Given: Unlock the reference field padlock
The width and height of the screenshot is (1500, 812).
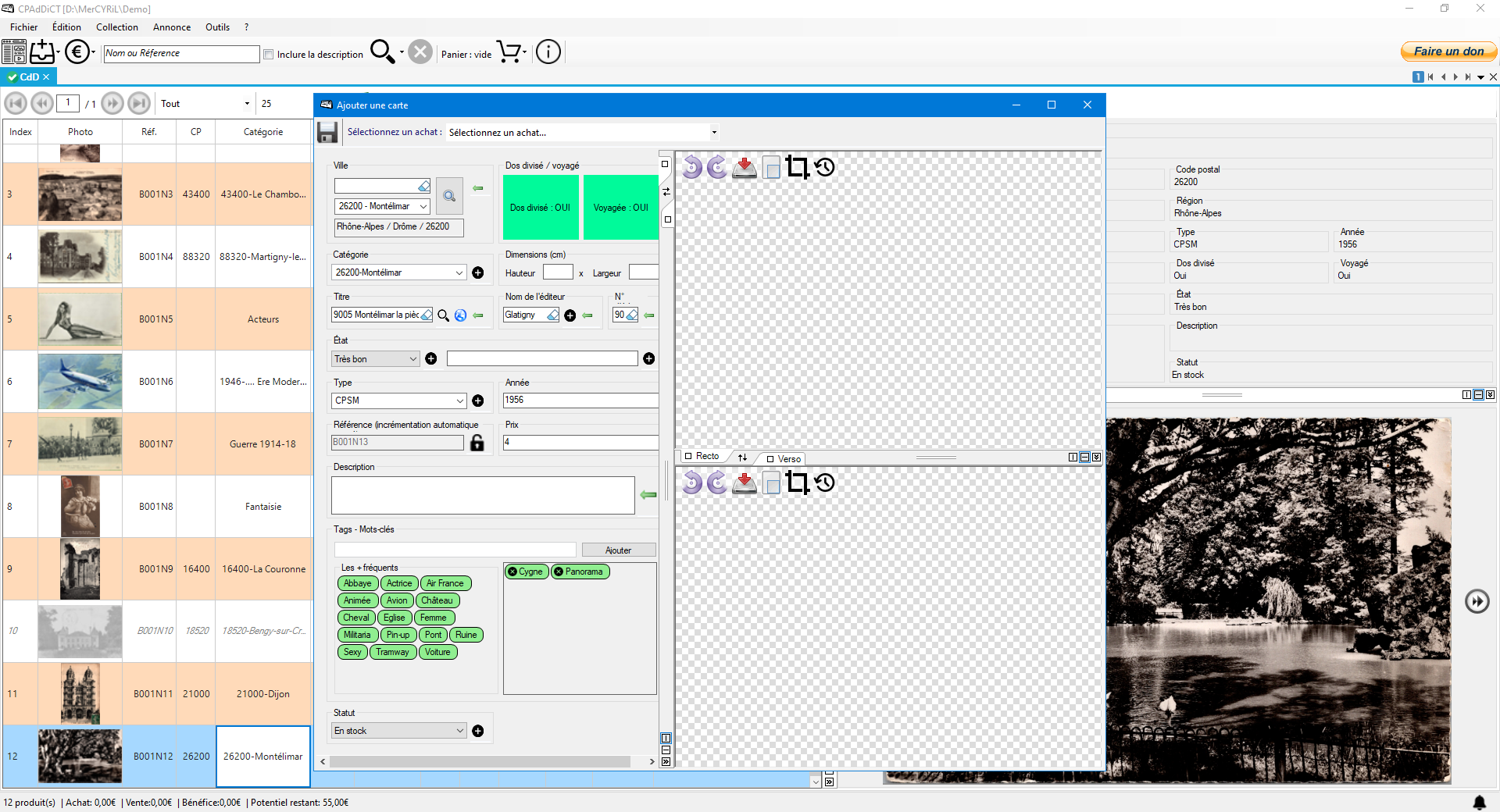Looking at the screenshot, I should (x=477, y=443).
